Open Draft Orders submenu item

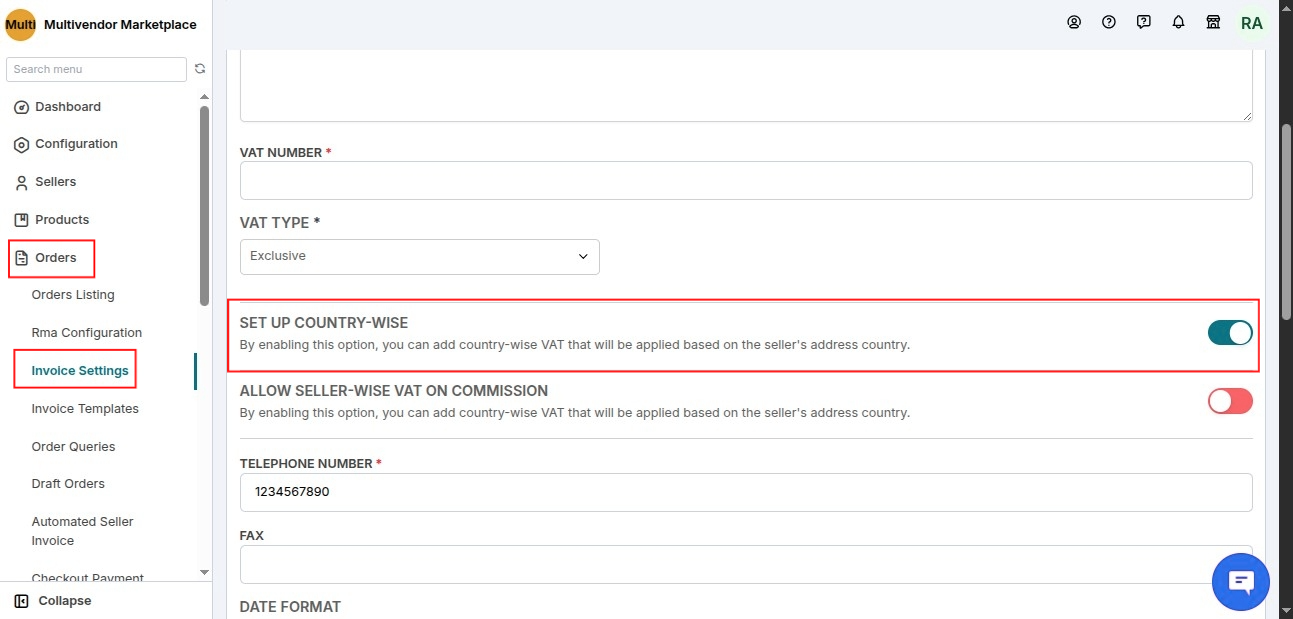[68, 484]
